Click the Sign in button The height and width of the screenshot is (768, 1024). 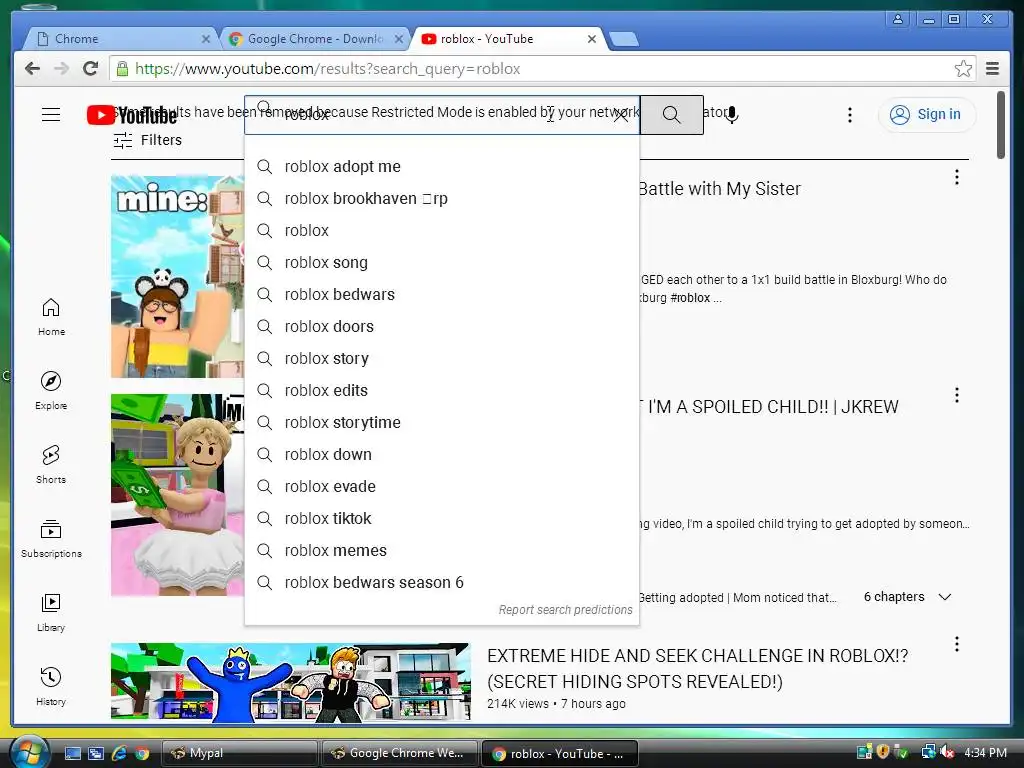[x=927, y=115]
